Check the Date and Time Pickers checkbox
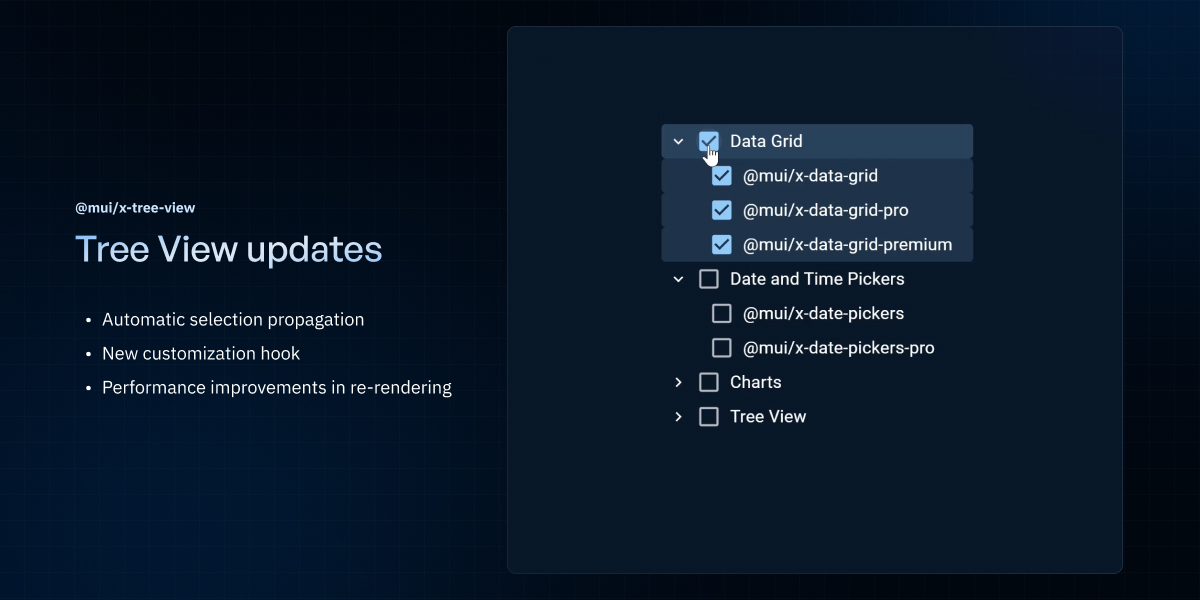The image size is (1200, 600). [708, 279]
